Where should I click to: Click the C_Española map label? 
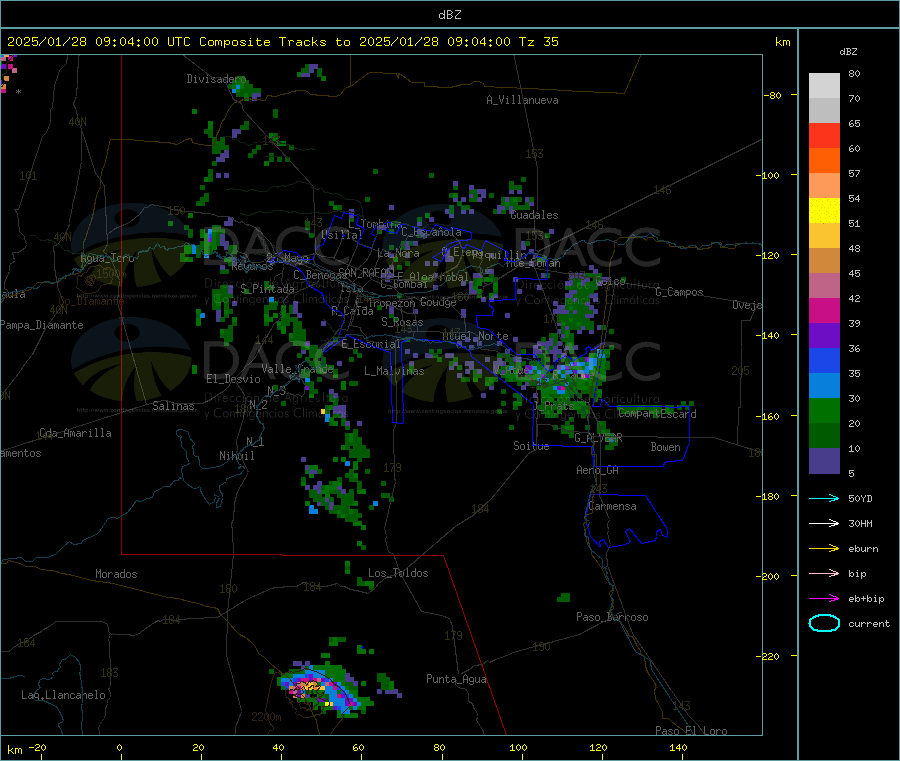431,232
